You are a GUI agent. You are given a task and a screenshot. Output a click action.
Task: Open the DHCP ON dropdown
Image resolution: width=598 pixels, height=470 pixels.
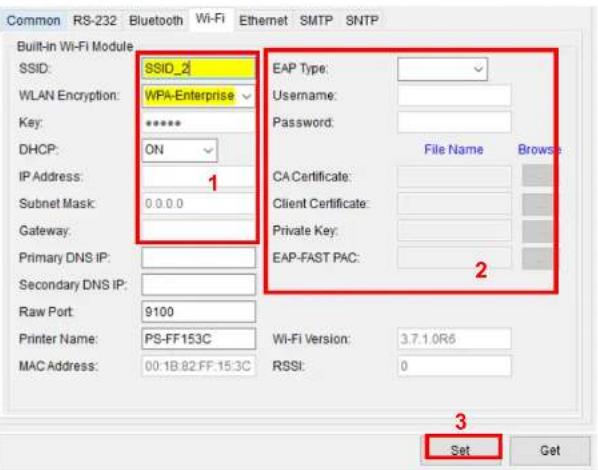[179, 150]
